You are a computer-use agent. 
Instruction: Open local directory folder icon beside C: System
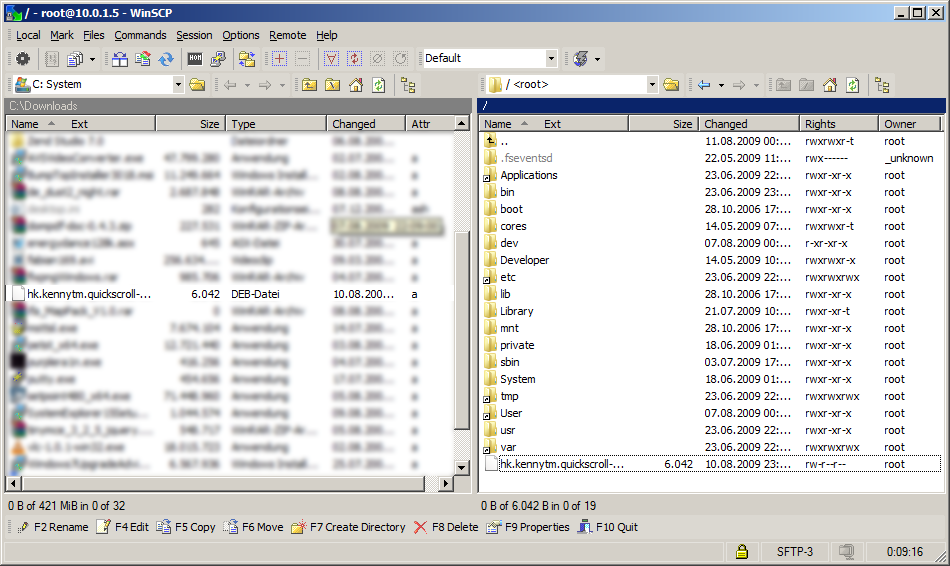(x=198, y=85)
